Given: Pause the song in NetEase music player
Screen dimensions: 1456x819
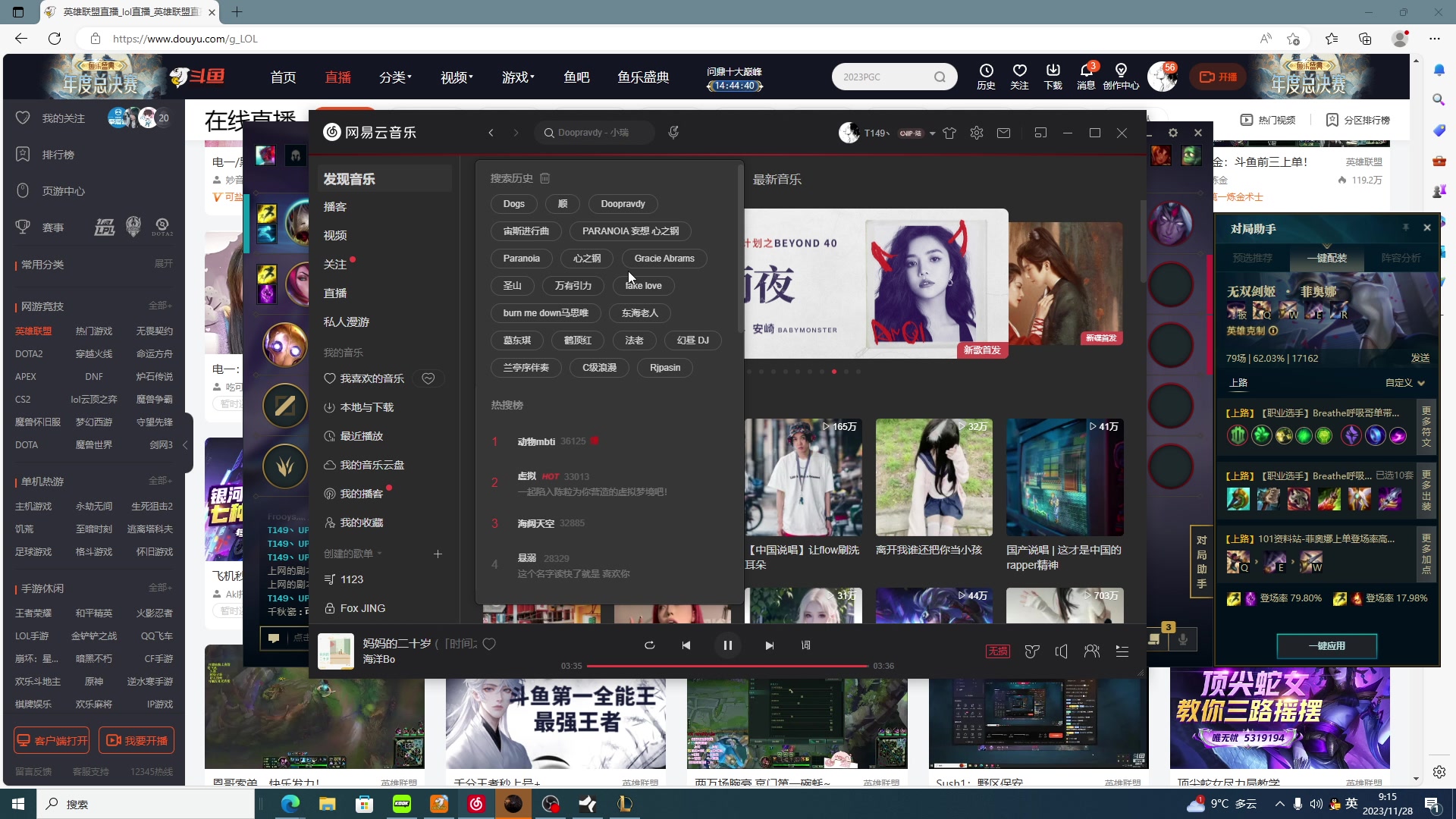Looking at the screenshot, I should tap(727, 645).
